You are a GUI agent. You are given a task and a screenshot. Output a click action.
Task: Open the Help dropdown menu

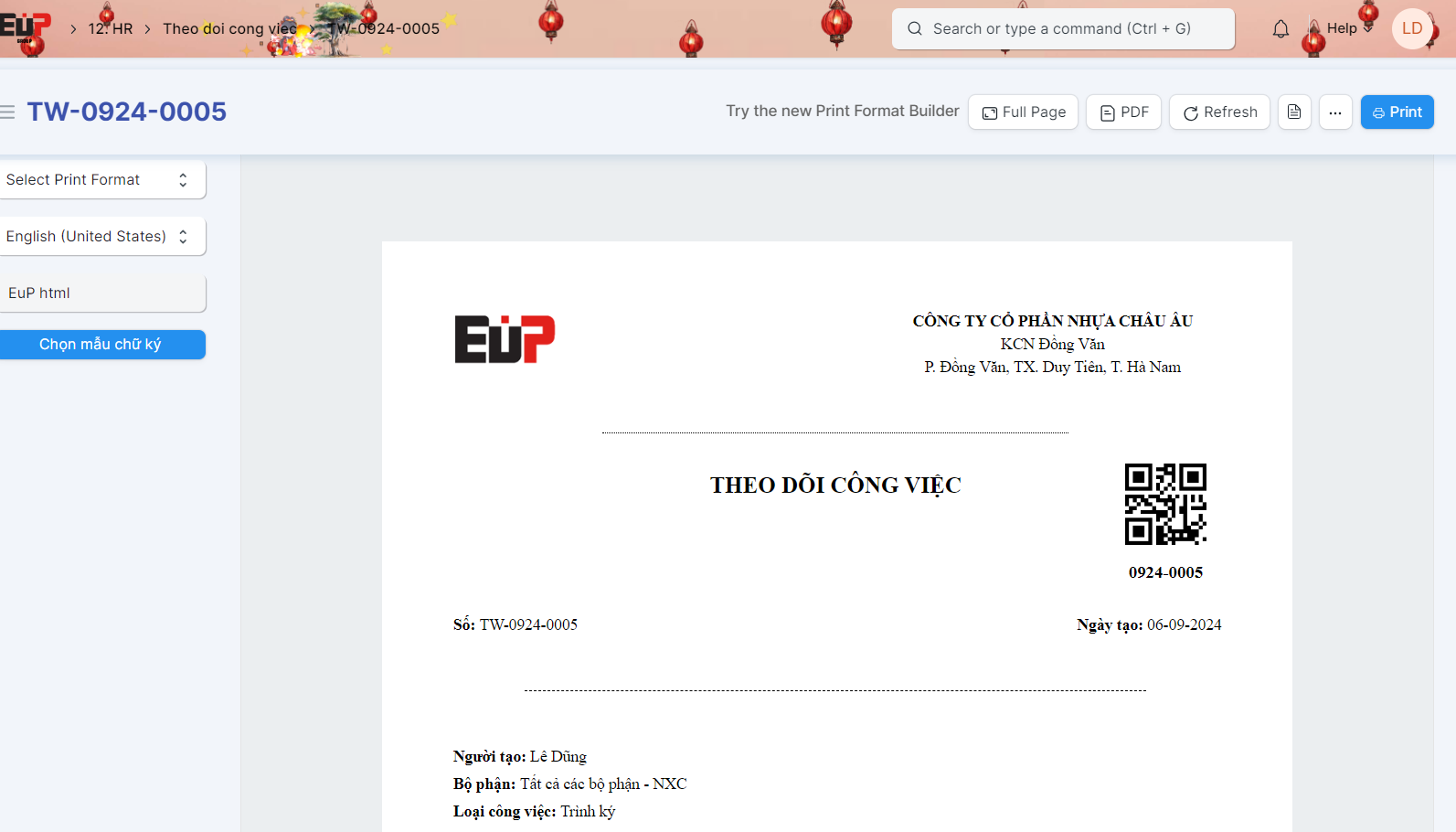(x=1348, y=28)
